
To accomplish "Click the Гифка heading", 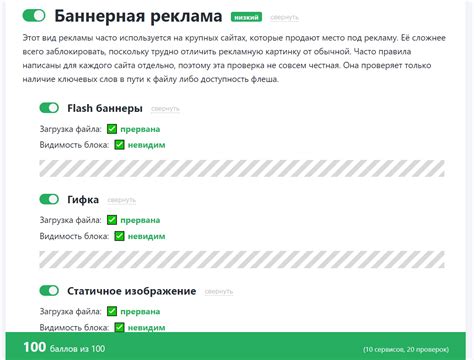I will (x=83, y=200).
